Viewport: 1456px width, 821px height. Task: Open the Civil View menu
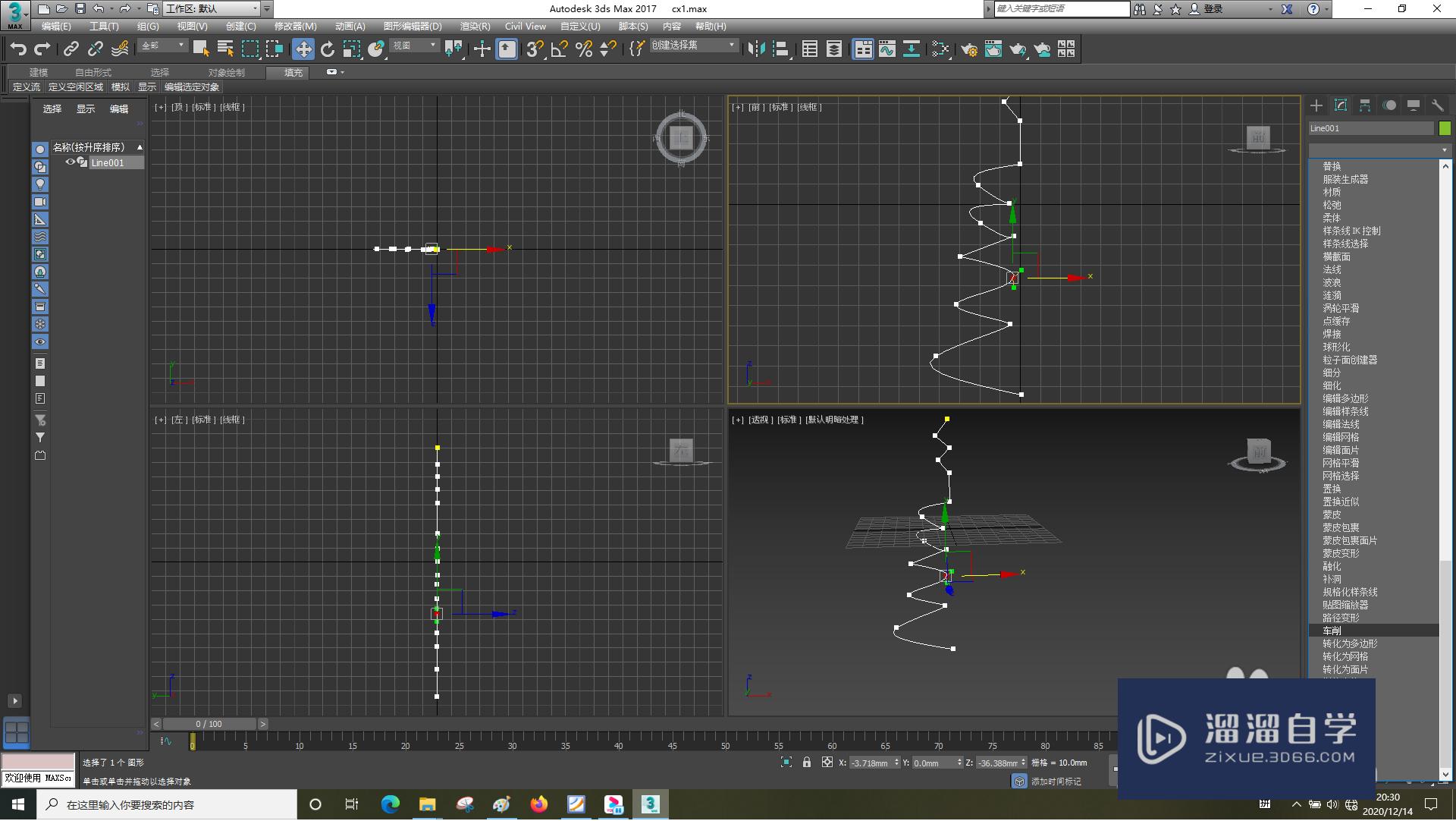click(x=525, y=27)
